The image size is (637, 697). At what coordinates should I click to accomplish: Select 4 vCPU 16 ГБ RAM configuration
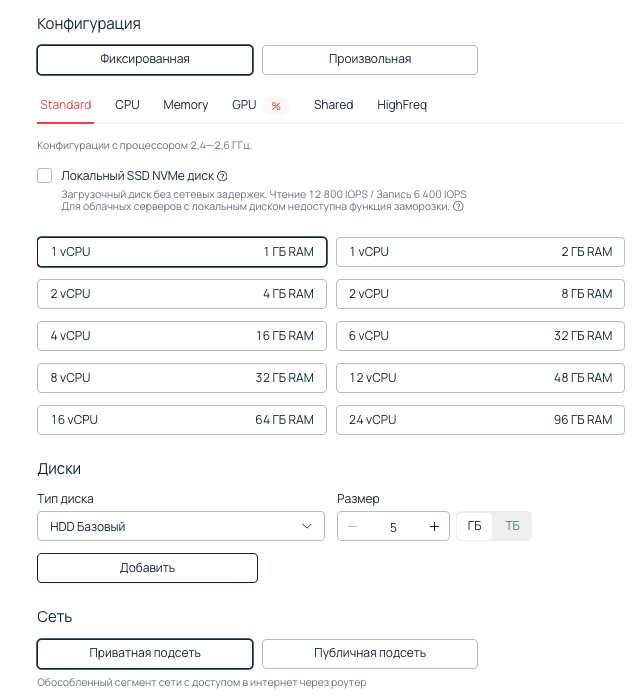(182, 336)
